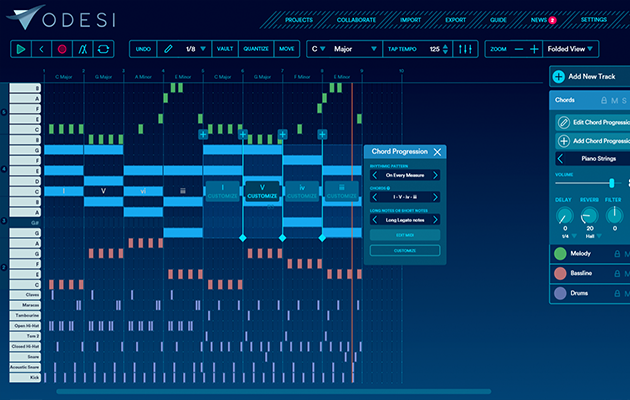Screen dimensions: 630x400
Task: Click the metronome icon
Action: pos(83,48)
